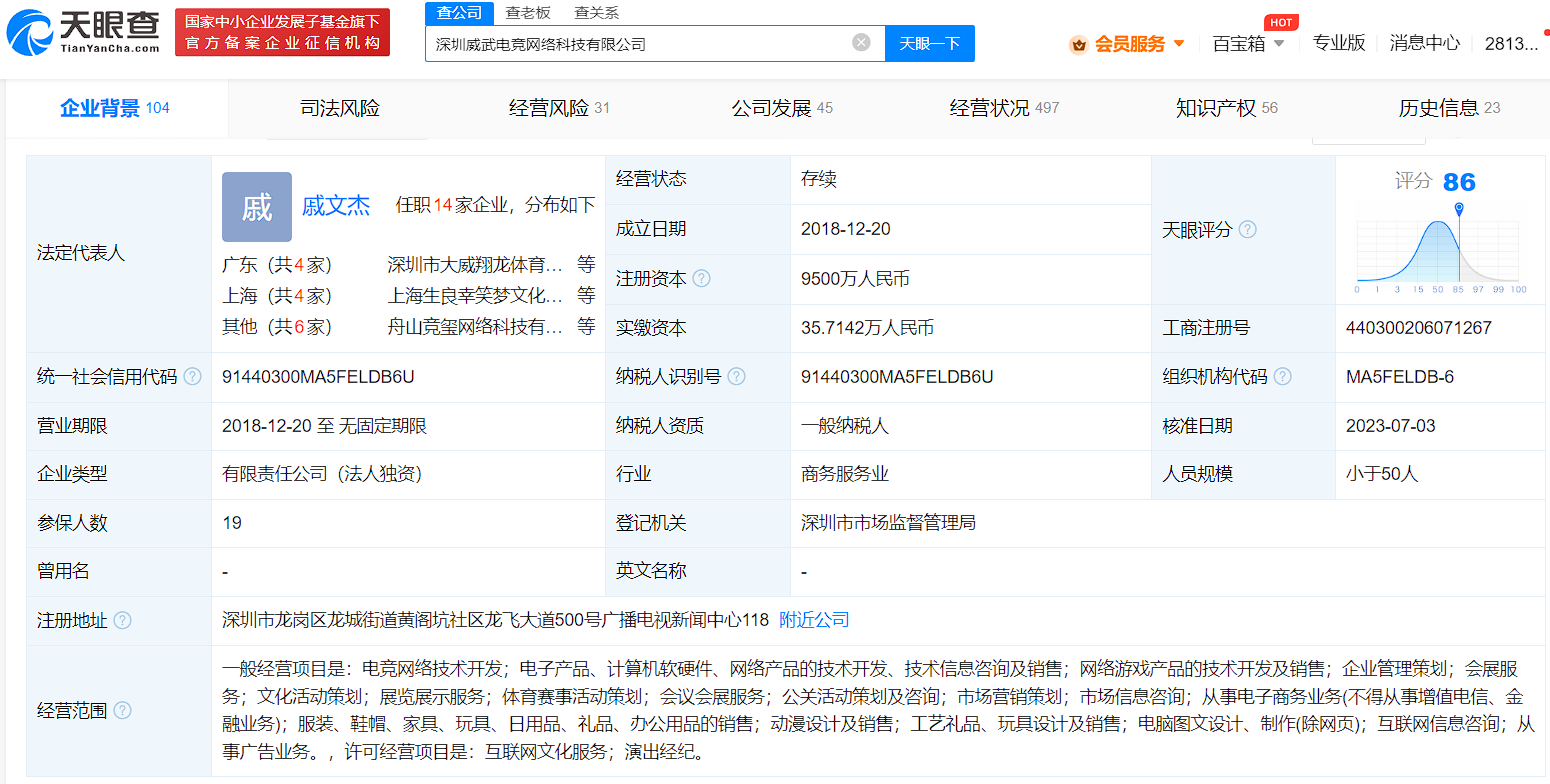This screenshot has width=1550, height=784.
Task: Open 深圳市大威翔龙体育 company link
Action: click(x=474, y=265)
